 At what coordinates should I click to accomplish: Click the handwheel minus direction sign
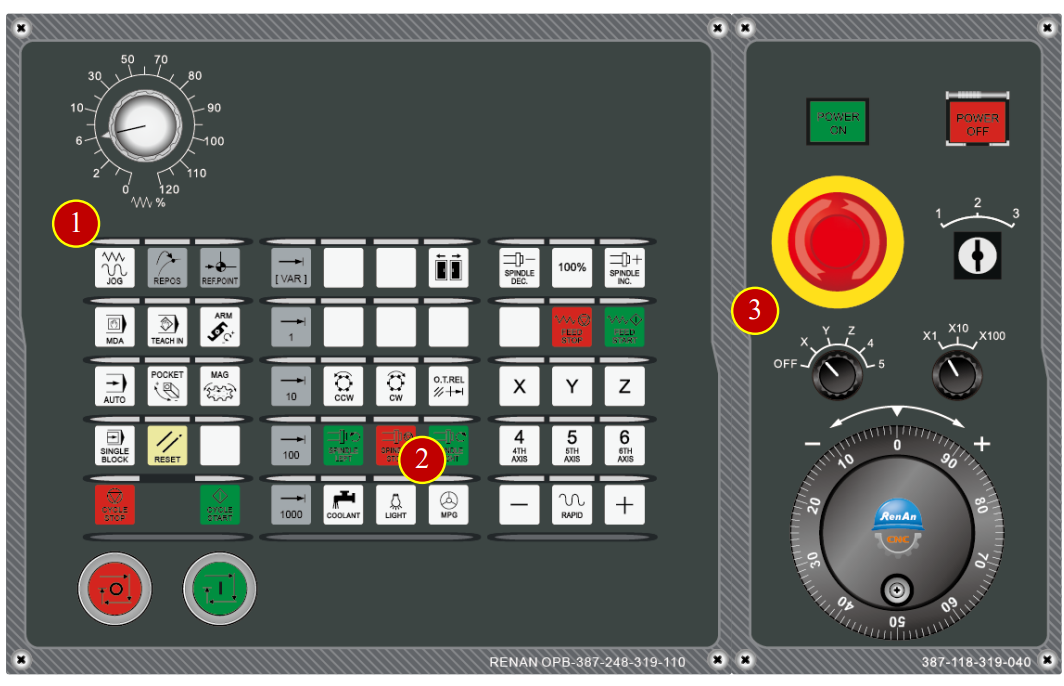812,444
